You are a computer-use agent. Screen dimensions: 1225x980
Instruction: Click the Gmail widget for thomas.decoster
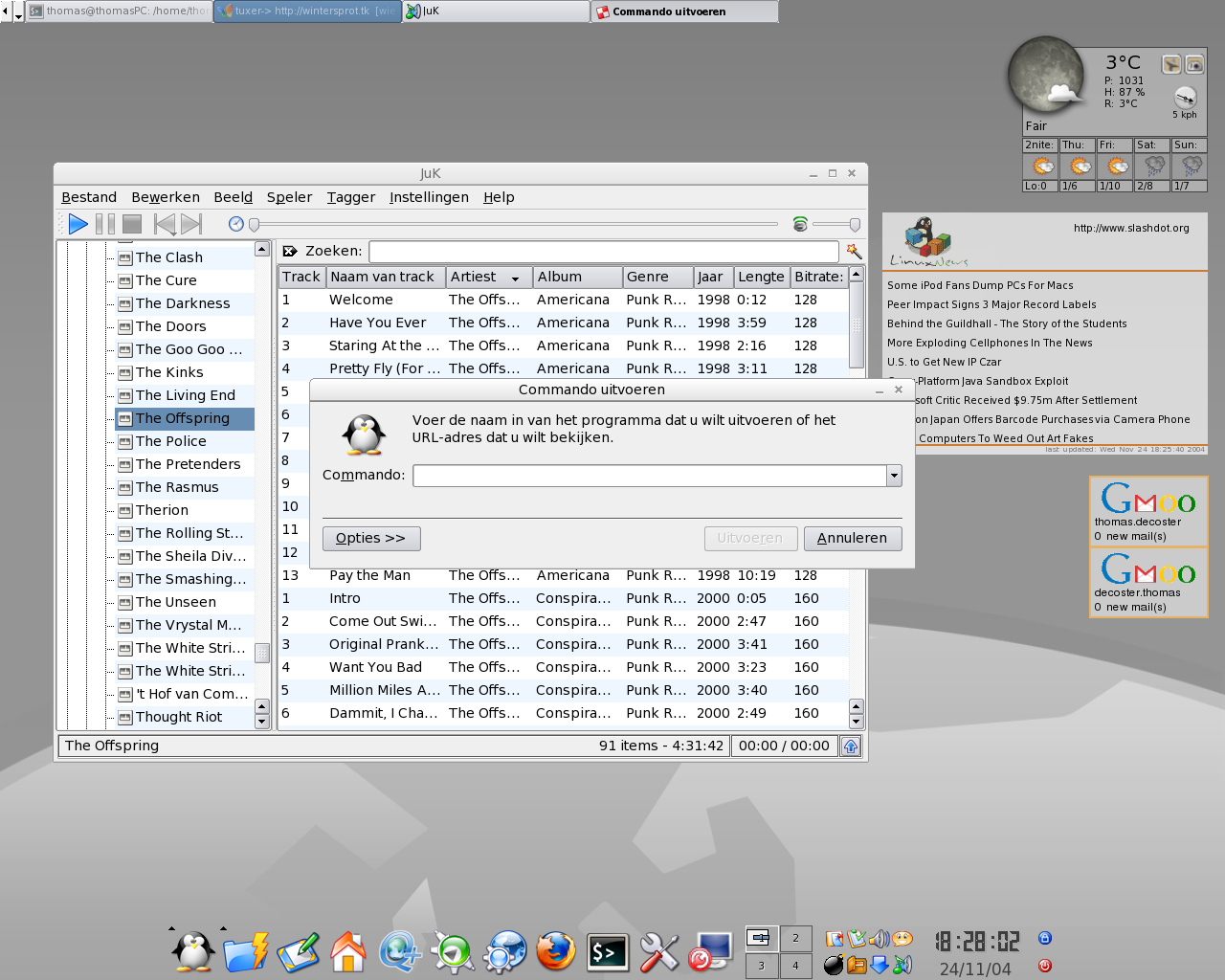click(1148, 511)
